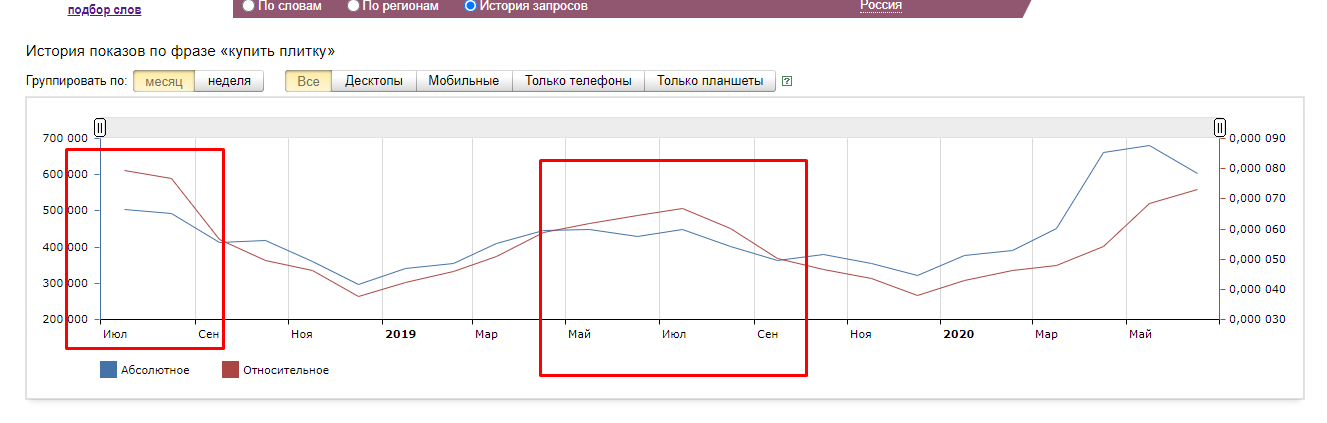The height and width of the screenshot is (423, 1327).
Task: Show Все device types
Action: [308, 81]
